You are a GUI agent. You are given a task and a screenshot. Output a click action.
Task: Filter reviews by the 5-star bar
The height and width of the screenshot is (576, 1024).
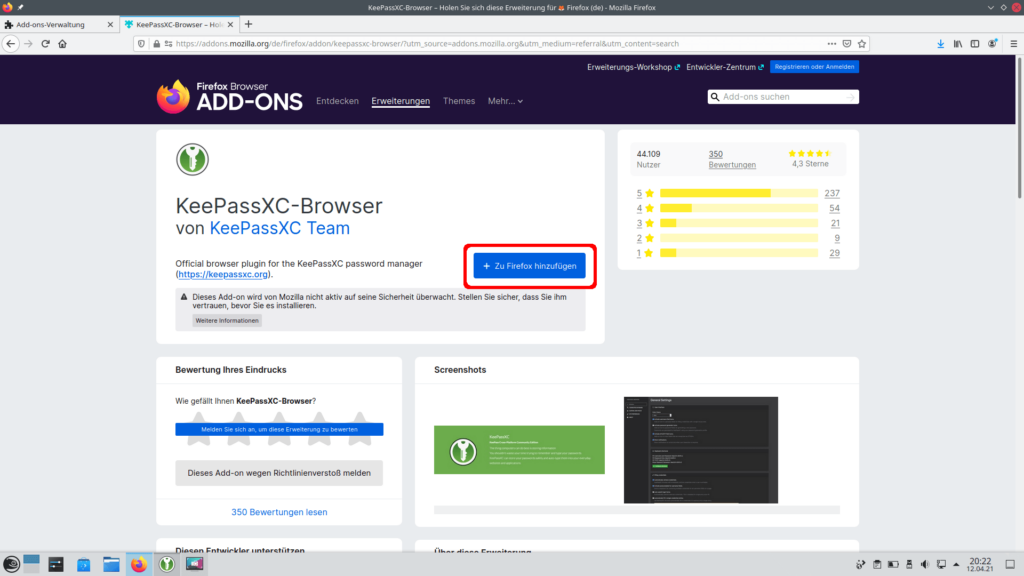(x=739, y=193)
